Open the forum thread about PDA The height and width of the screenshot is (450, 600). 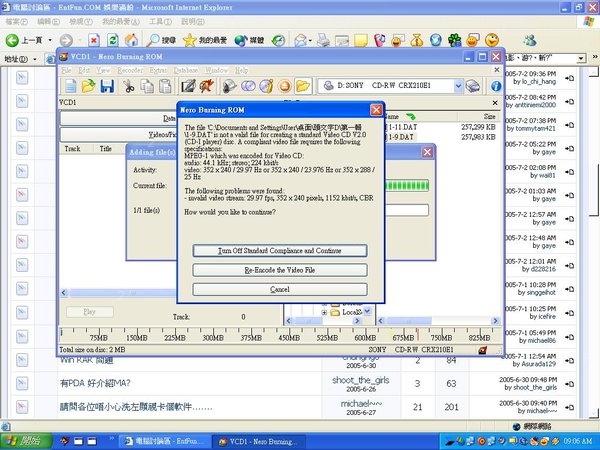pos(95,383)
